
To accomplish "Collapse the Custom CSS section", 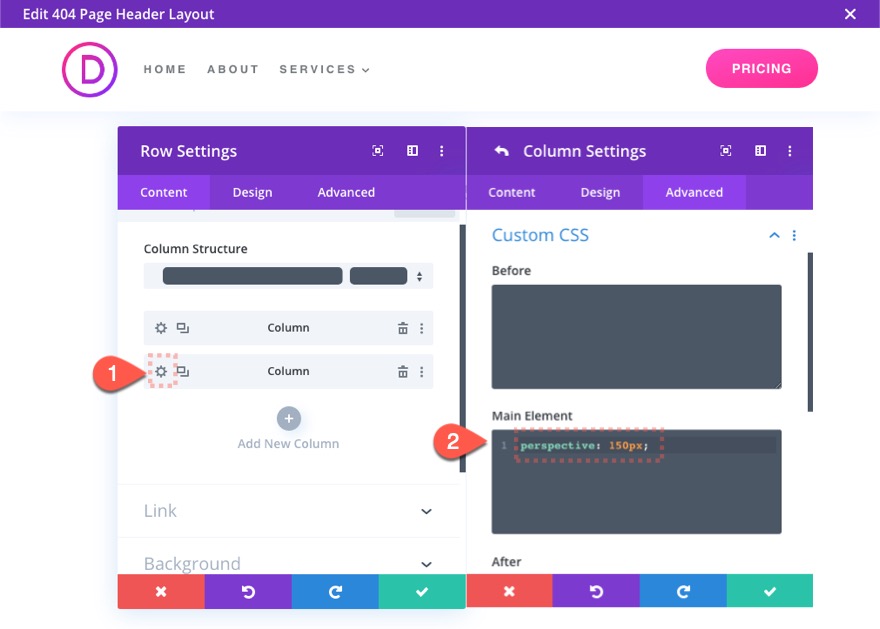I will pos(774,235).
